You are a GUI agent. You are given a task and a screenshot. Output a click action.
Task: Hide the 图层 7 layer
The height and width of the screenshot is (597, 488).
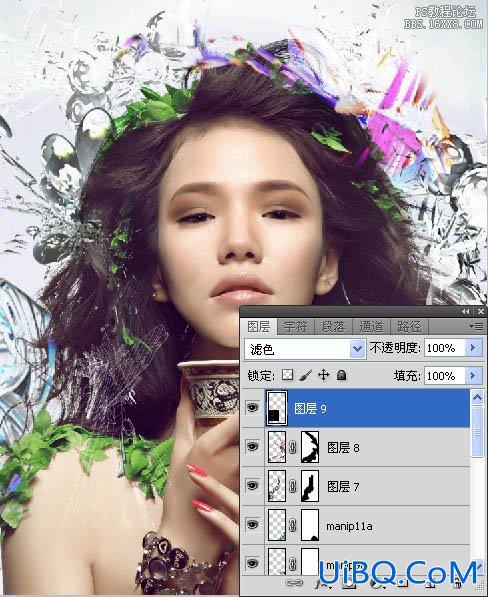pos(252,486)
